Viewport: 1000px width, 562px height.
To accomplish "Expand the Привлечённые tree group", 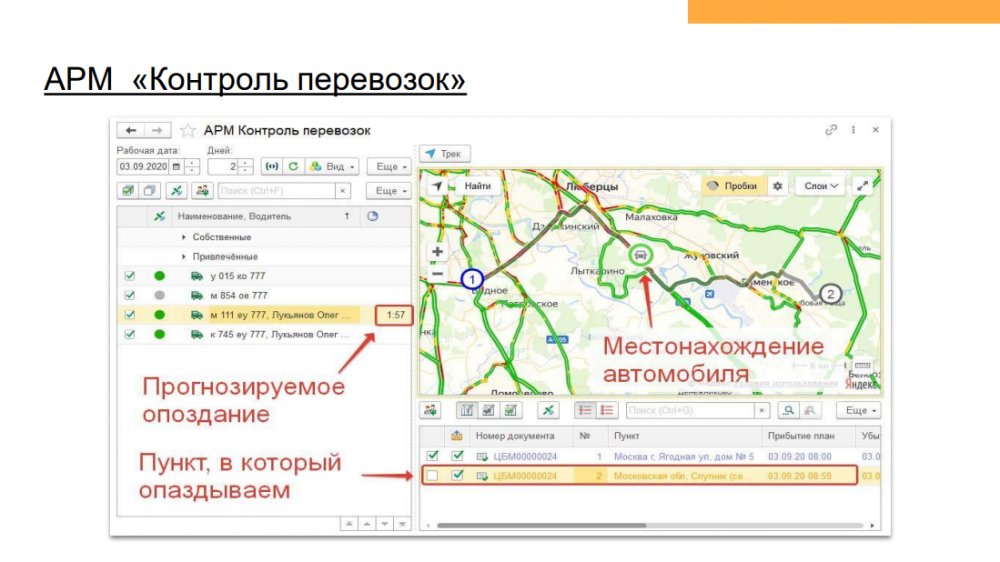I will [184, 256].
